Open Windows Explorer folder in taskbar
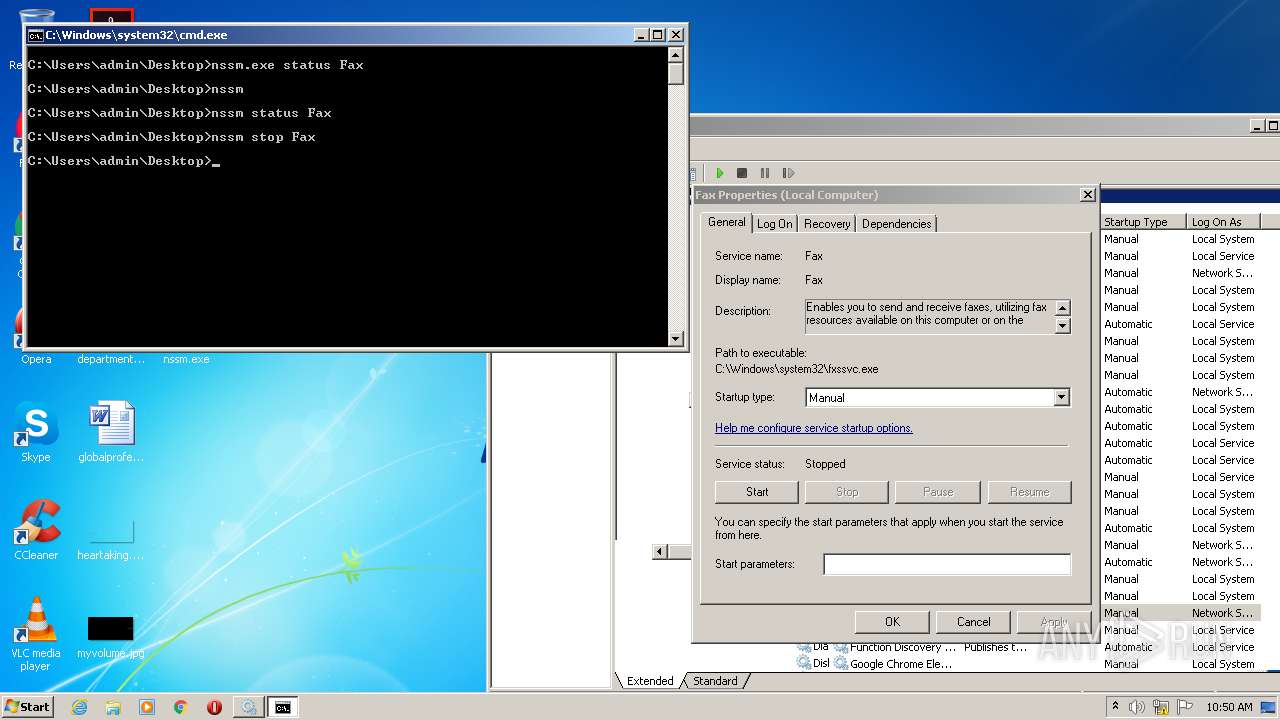The width and height of the screenshot is (1280, 720). (113, 707)
